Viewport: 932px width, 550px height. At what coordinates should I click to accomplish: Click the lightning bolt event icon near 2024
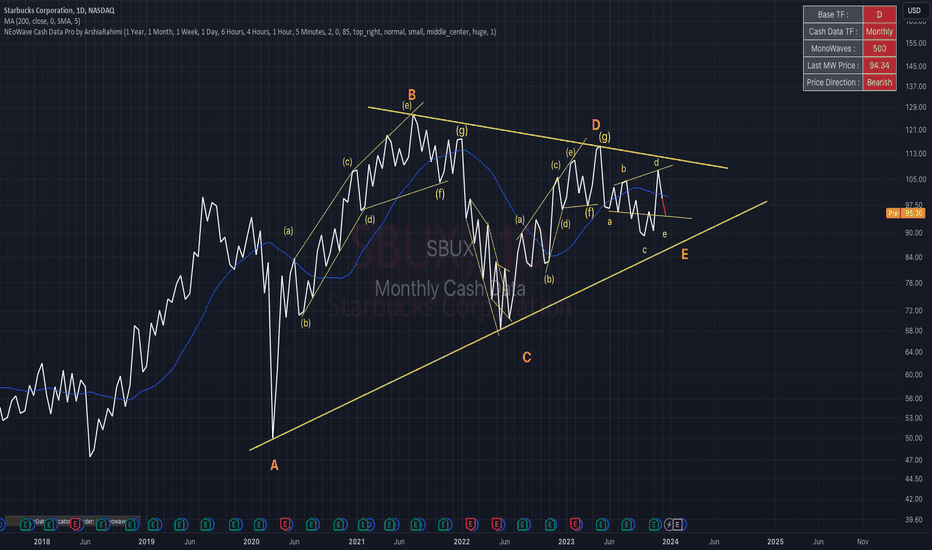(669, 524)
